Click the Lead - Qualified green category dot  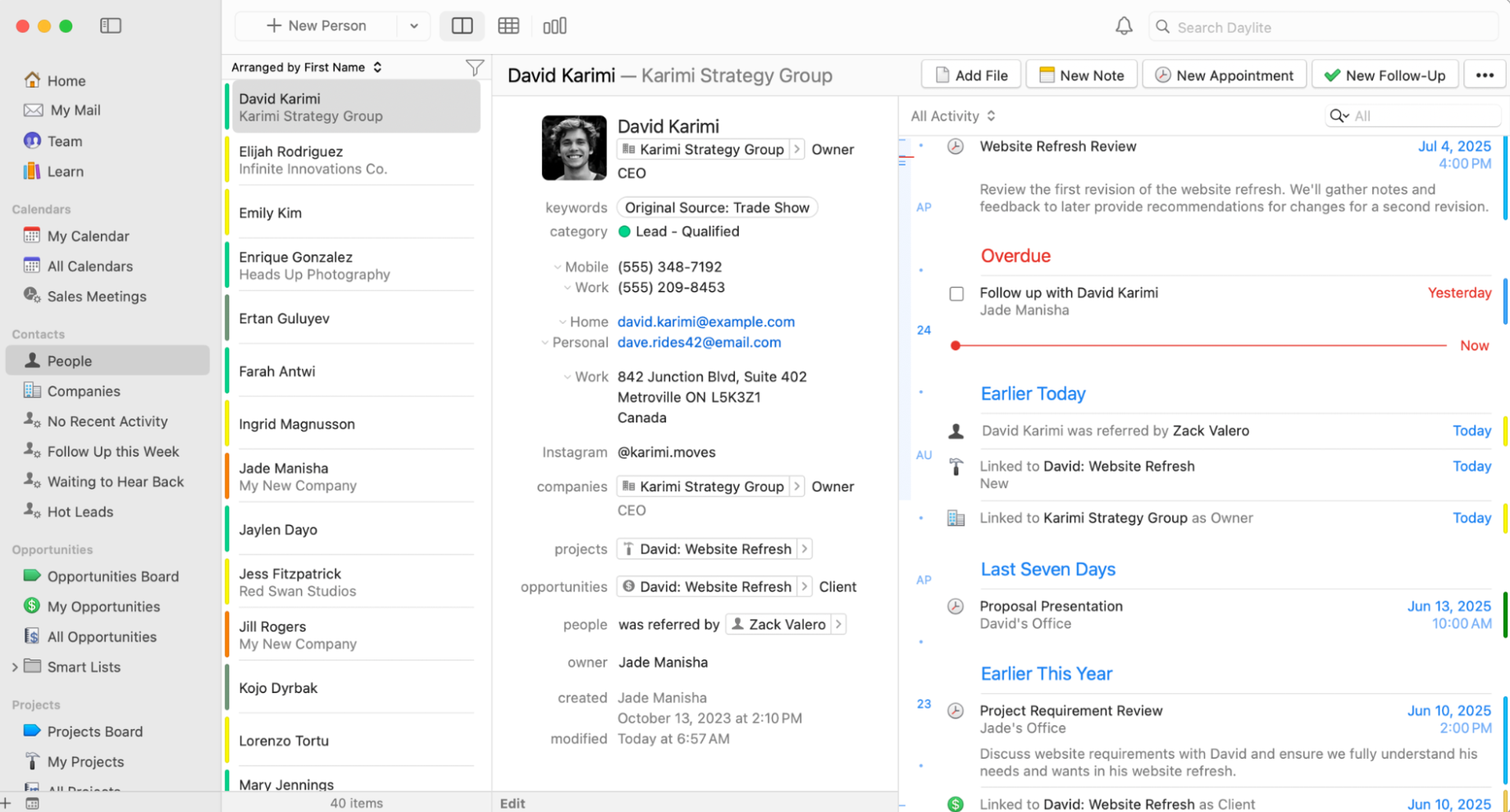click(x=624, y=232)
